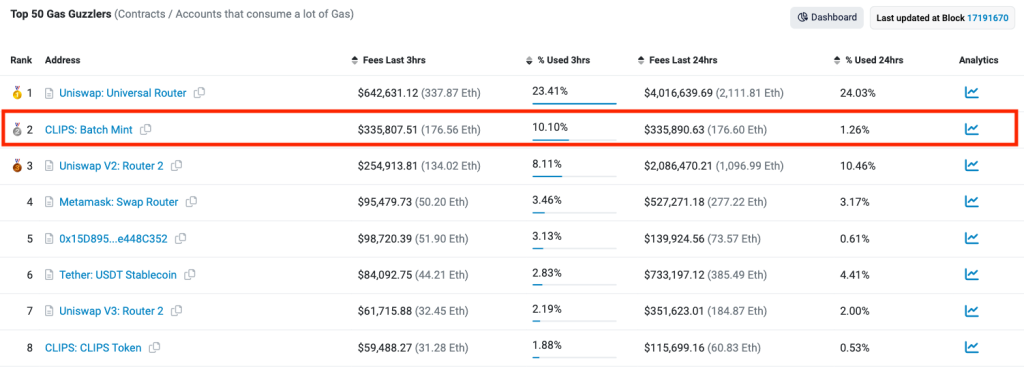Screen dimensions: 1024x372
Task: Open Metamask: Swap Router address link
Action: tap(118, 202)
